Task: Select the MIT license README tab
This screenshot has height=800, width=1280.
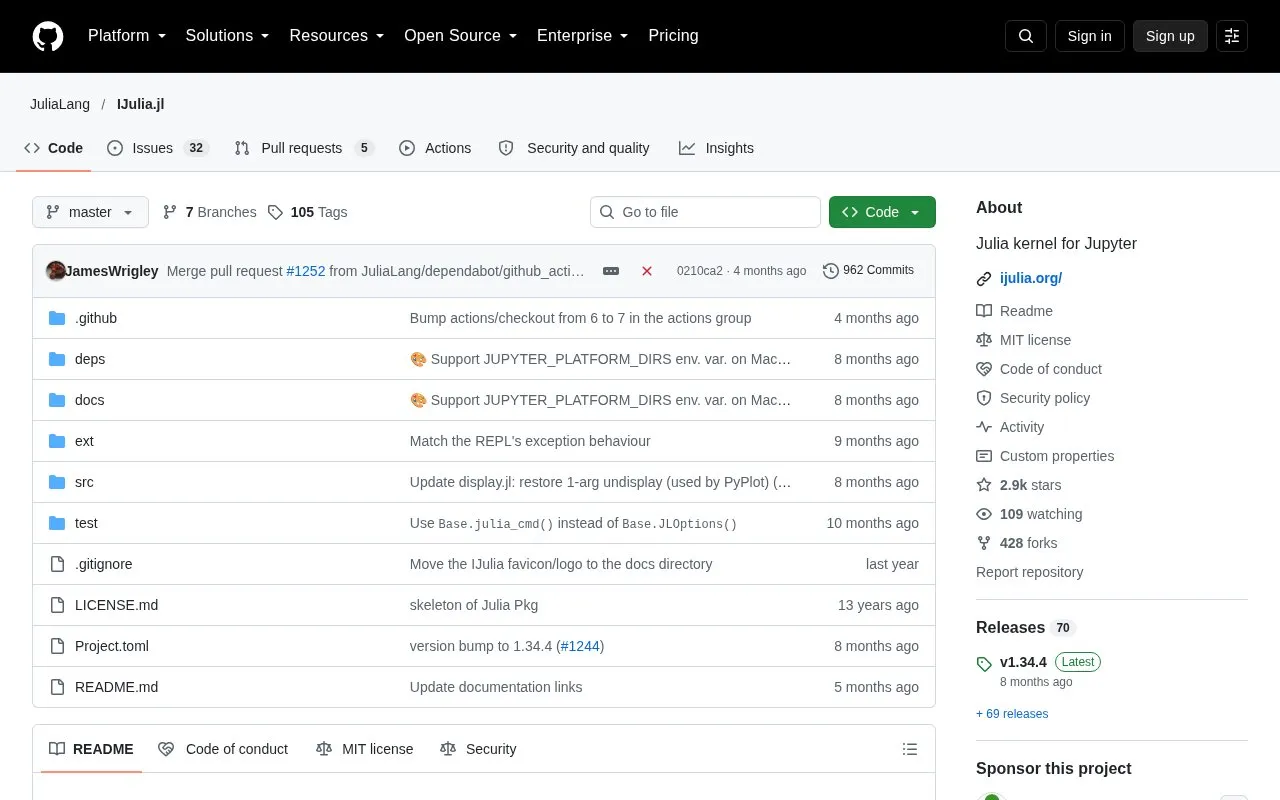Action: coord(364,749)
